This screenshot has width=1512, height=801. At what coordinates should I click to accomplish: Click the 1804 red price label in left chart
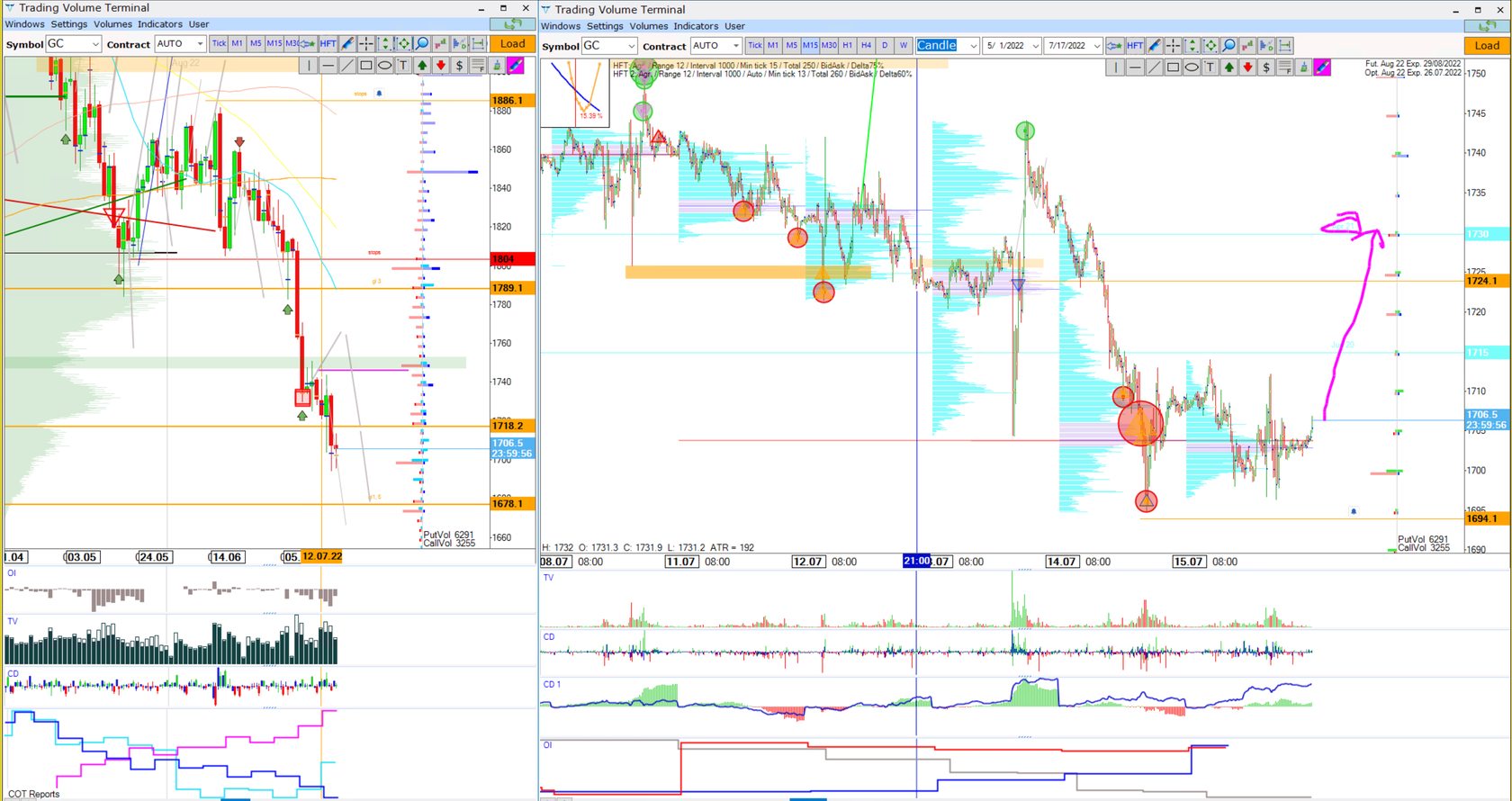[x=512, y=259]
